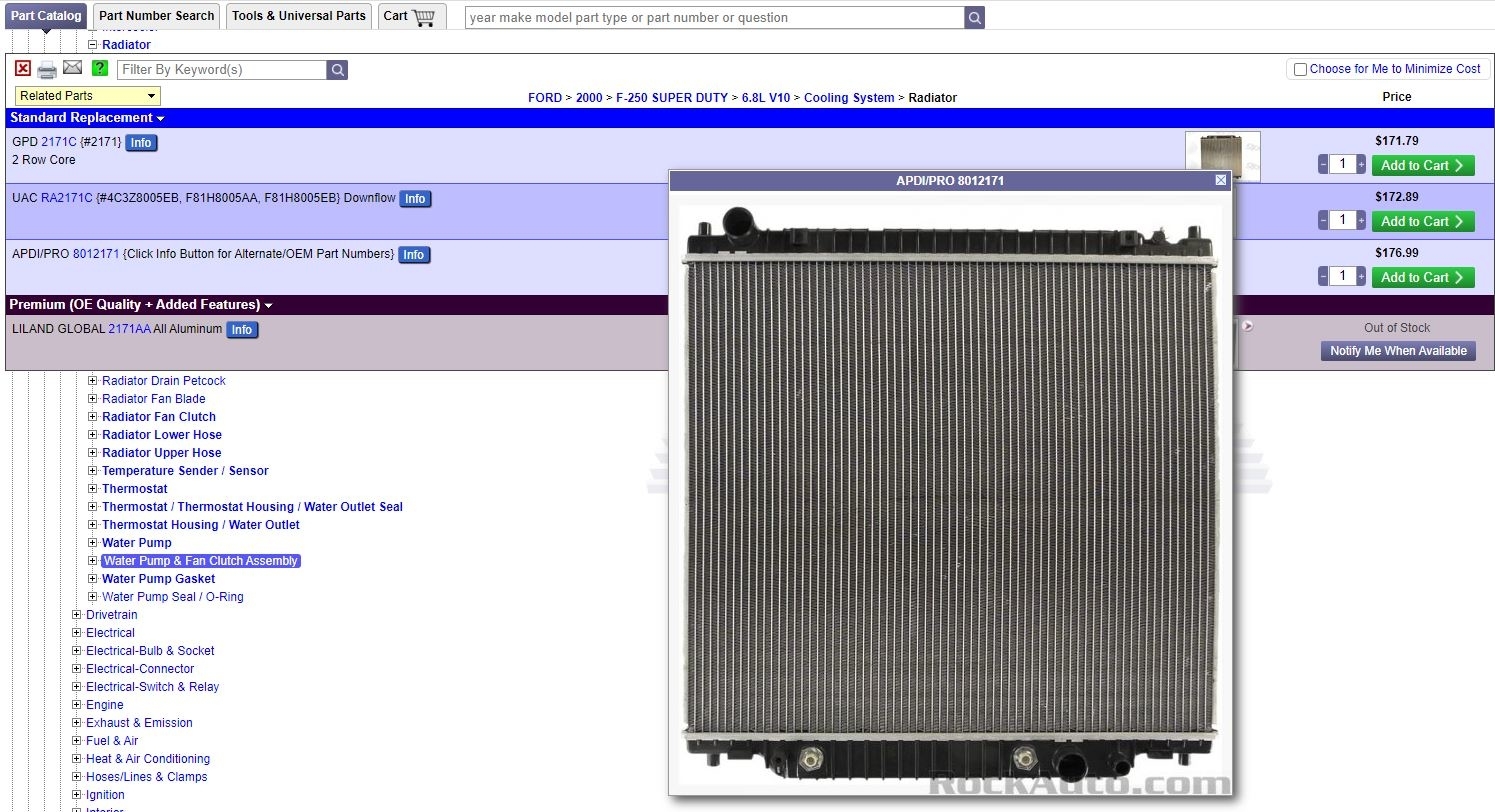Decrease quantity for the $172.89 UAC radiator
Screen dimensions: 1495x812
(x=1323, y=220)
